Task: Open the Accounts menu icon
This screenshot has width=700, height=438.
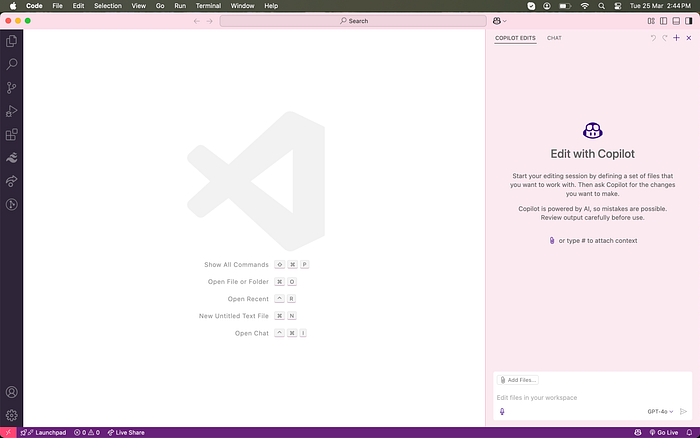Action: (12, 392)
